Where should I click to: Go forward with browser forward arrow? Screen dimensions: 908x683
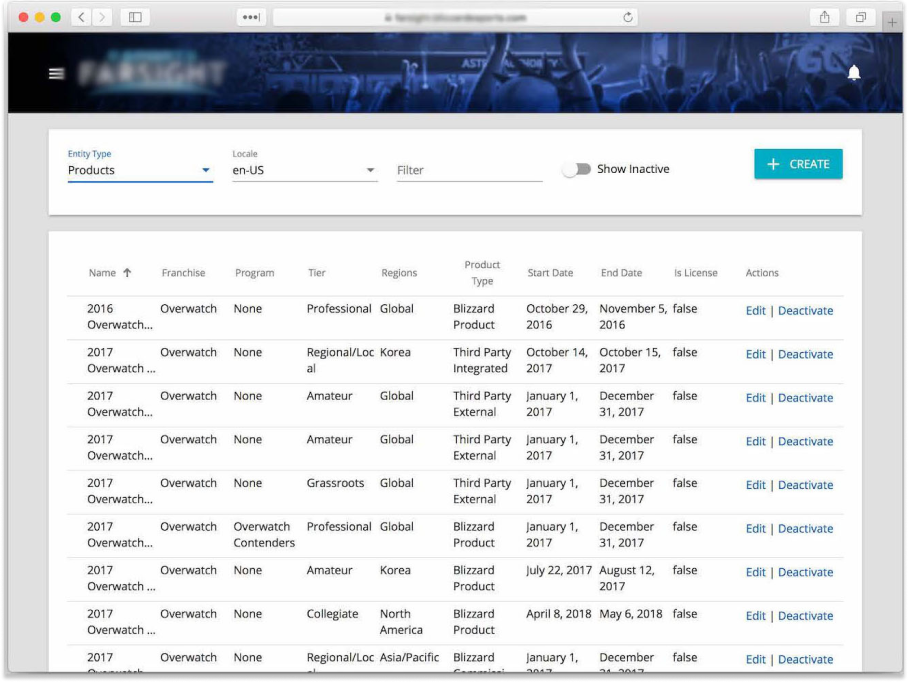click(102, 17)
